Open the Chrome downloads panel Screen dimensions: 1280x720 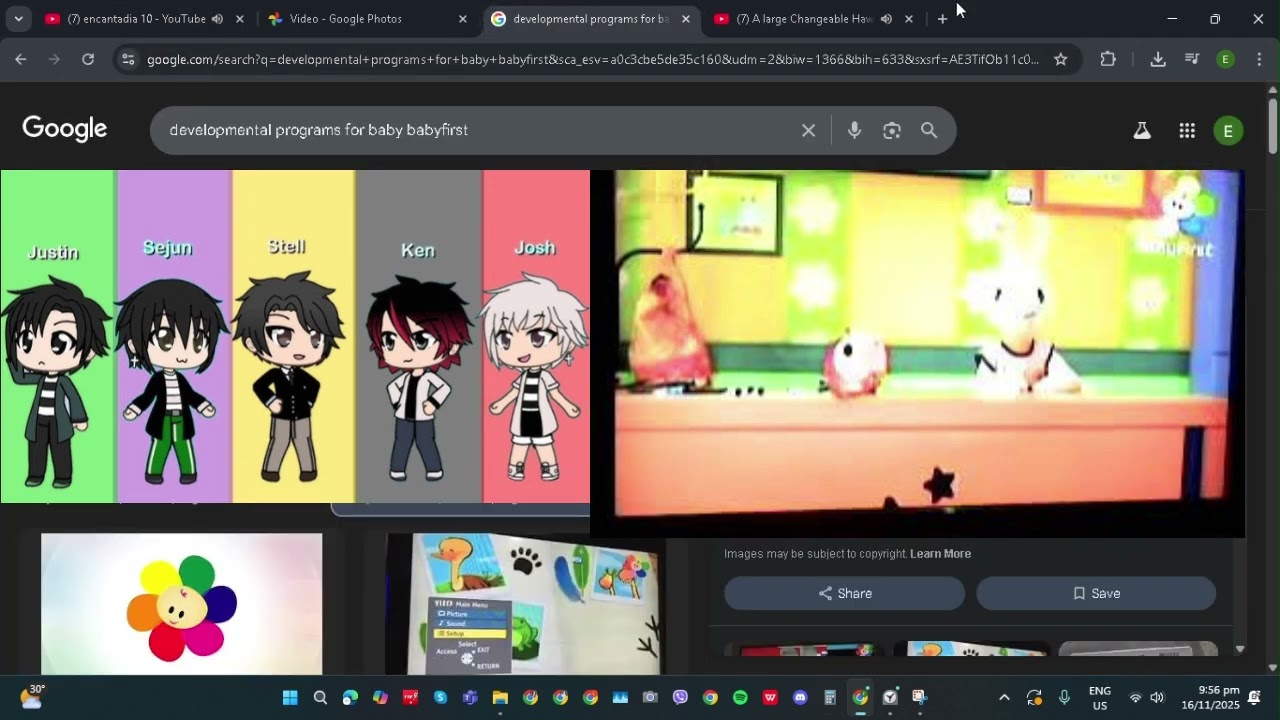point(1158,60)
